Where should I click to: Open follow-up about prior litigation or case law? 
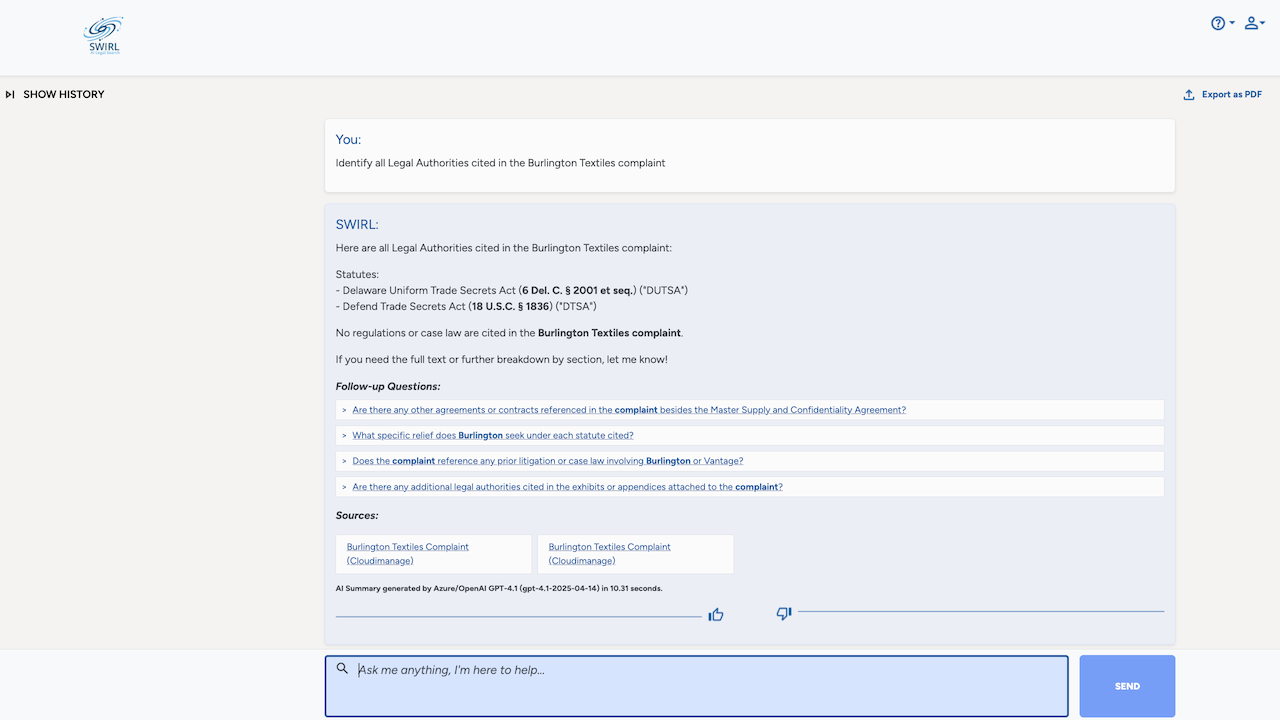click(548, 461)
